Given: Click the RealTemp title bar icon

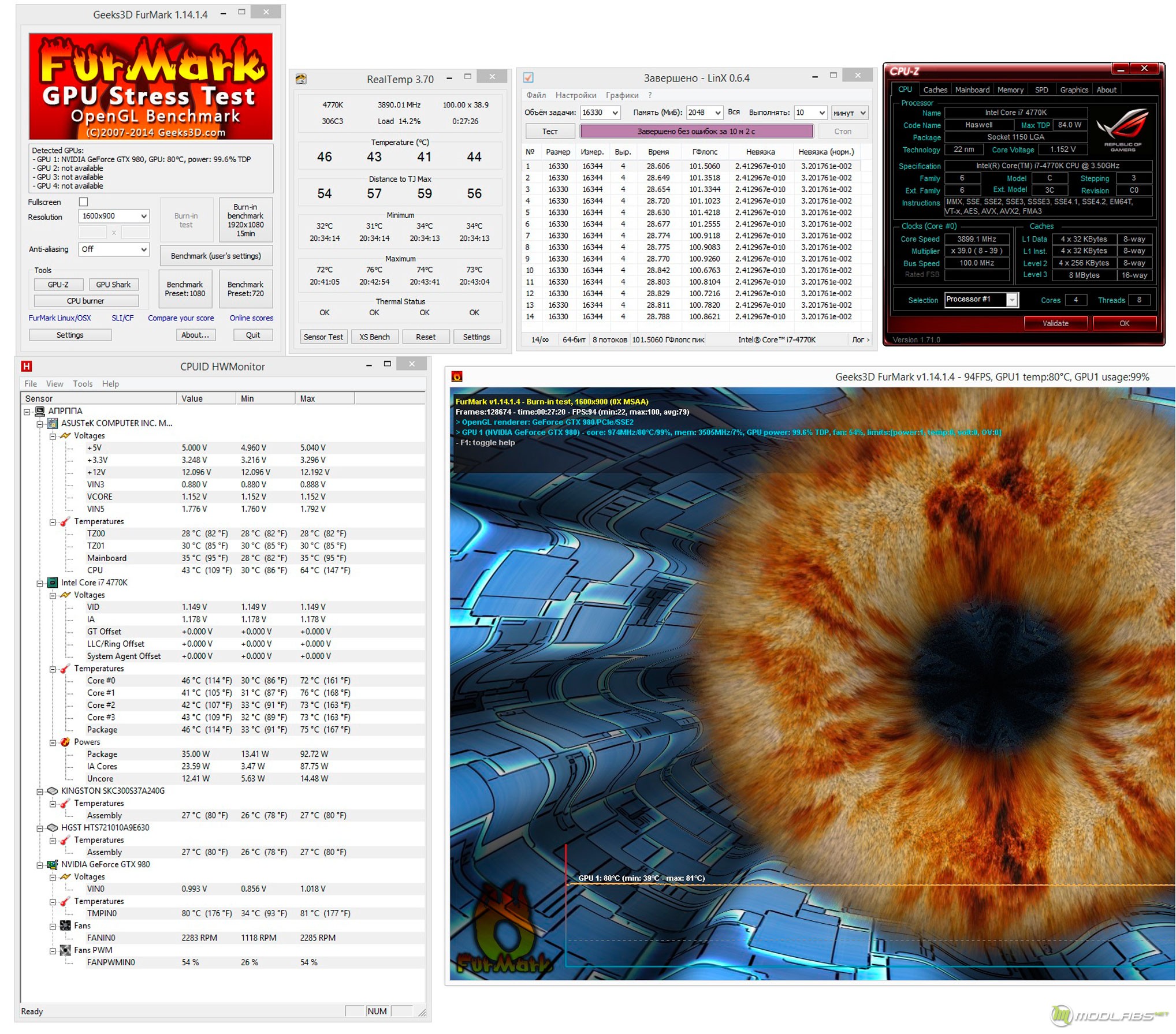Looking at the screenshot, I should tap(301, 79).
